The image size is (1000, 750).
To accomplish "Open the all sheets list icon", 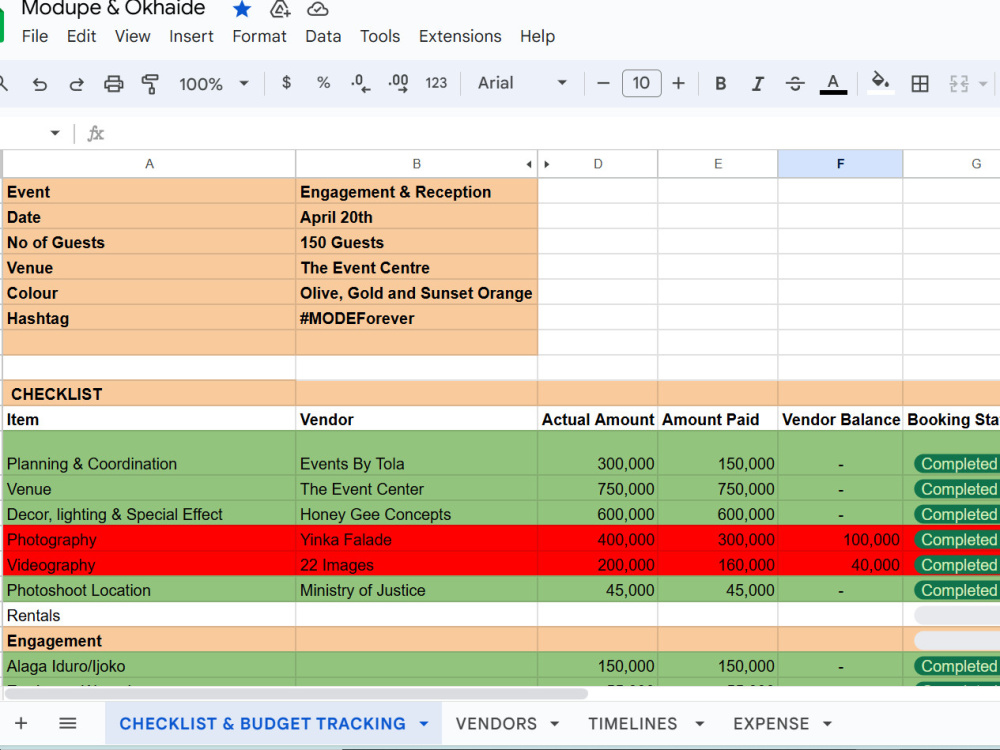I will tap(68, 723).
